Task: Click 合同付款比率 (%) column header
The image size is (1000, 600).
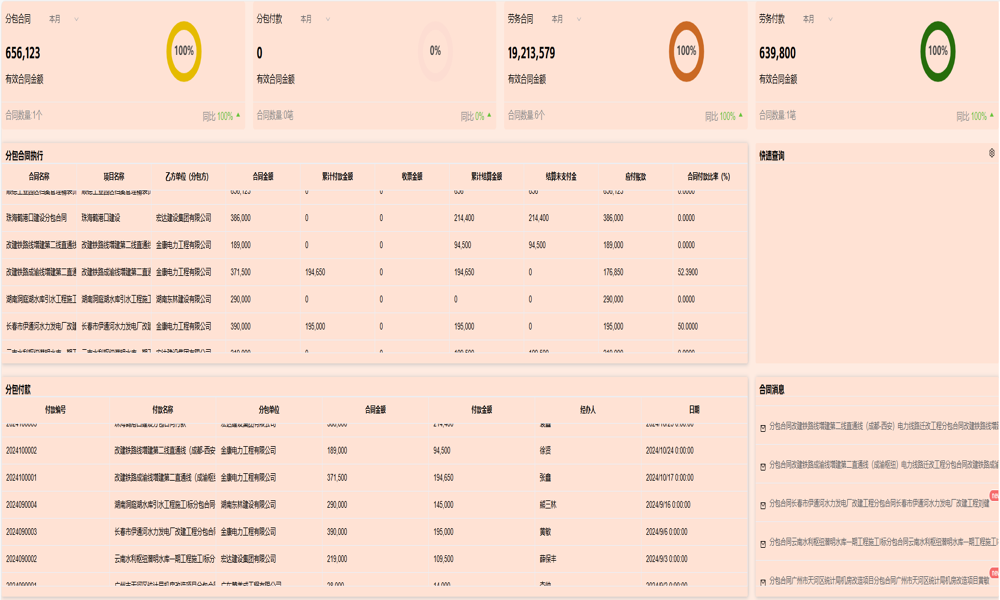Action: [x=708, y=177]
